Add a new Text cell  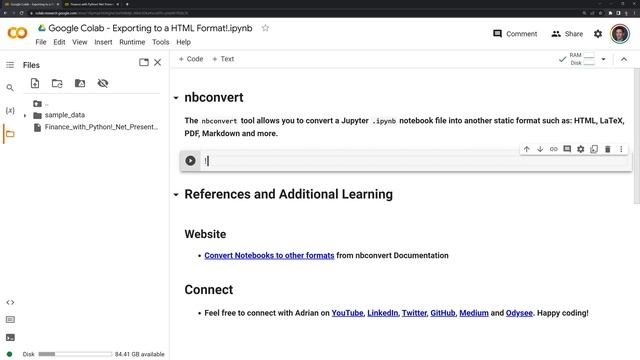coord(223,59)
